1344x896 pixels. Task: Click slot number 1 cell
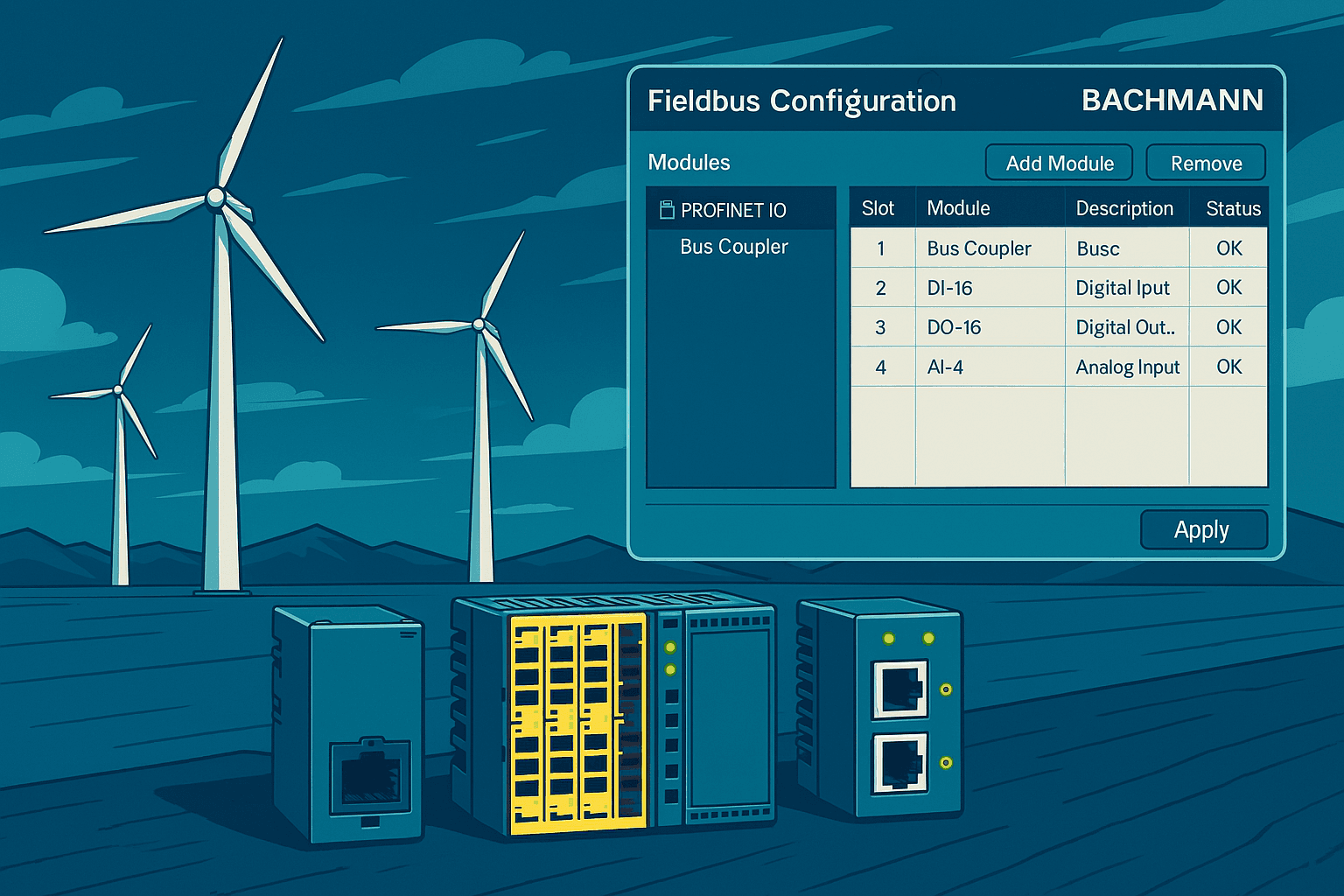point(882,248)
